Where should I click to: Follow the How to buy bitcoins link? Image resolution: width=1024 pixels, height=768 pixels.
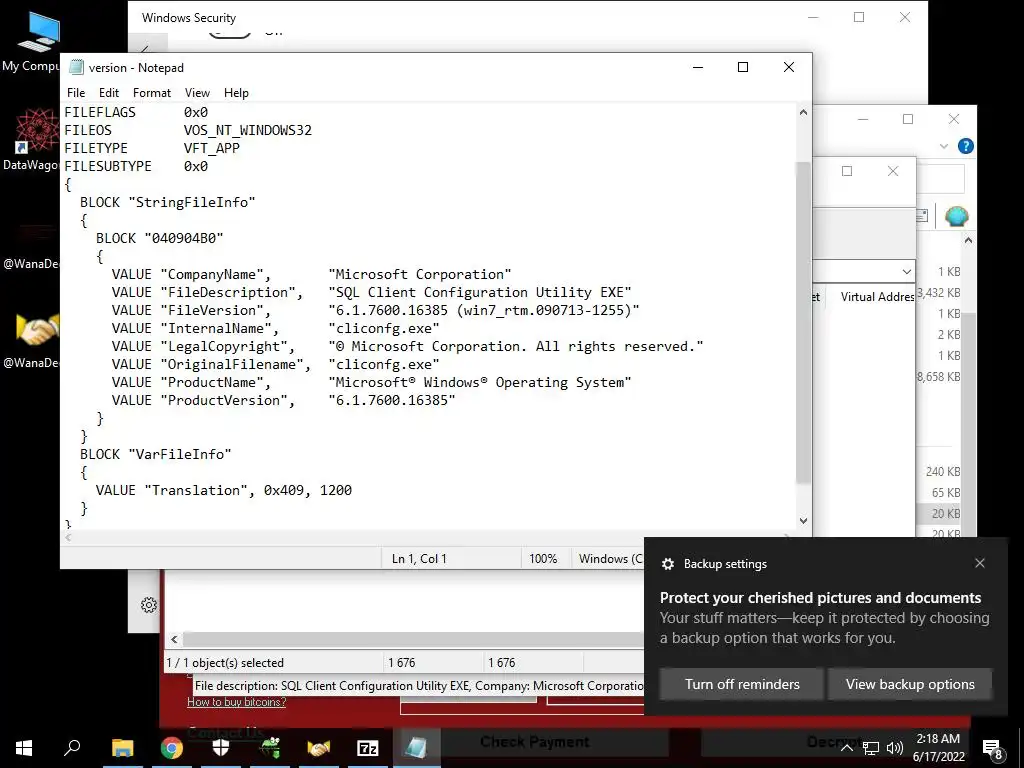click(236, 702)
